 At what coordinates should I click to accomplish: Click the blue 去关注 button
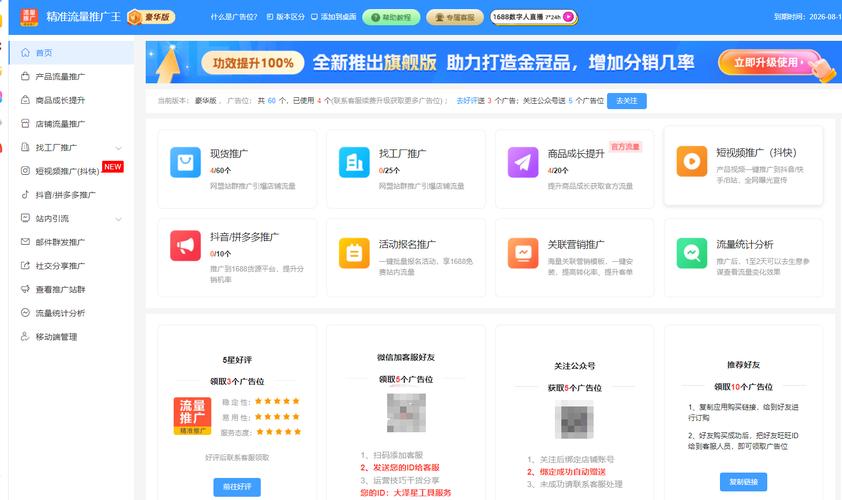pyautogui.click(x=627, y=100)
